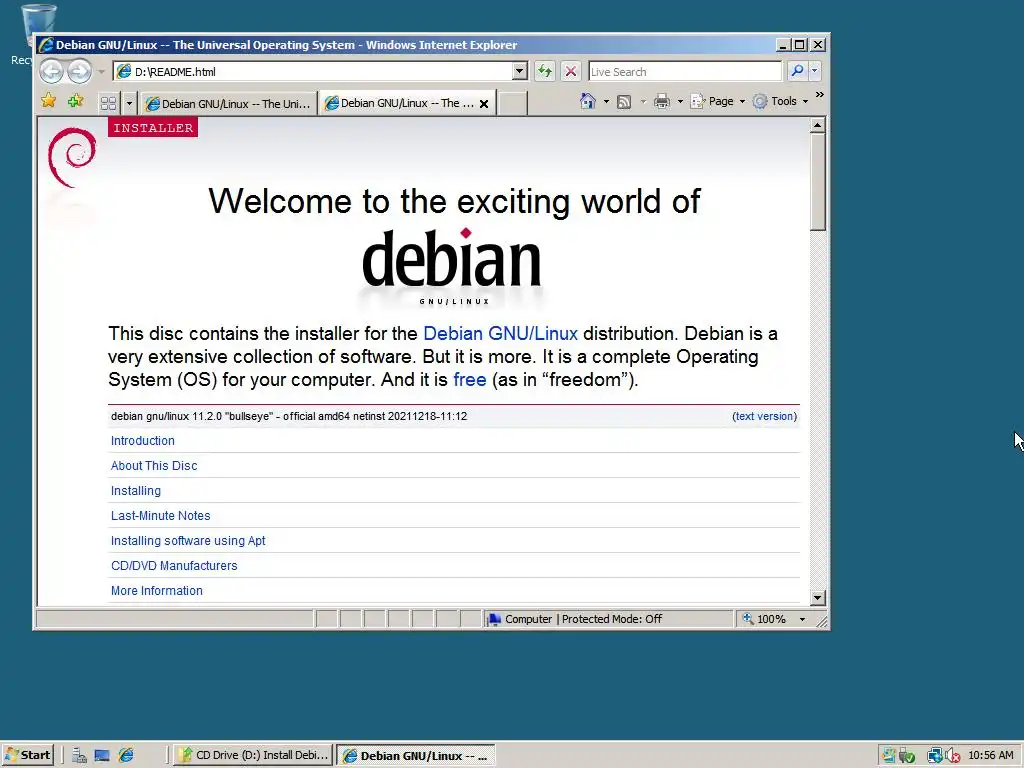
Task: Open a new blank tab
Action: (x=513, y=103)
